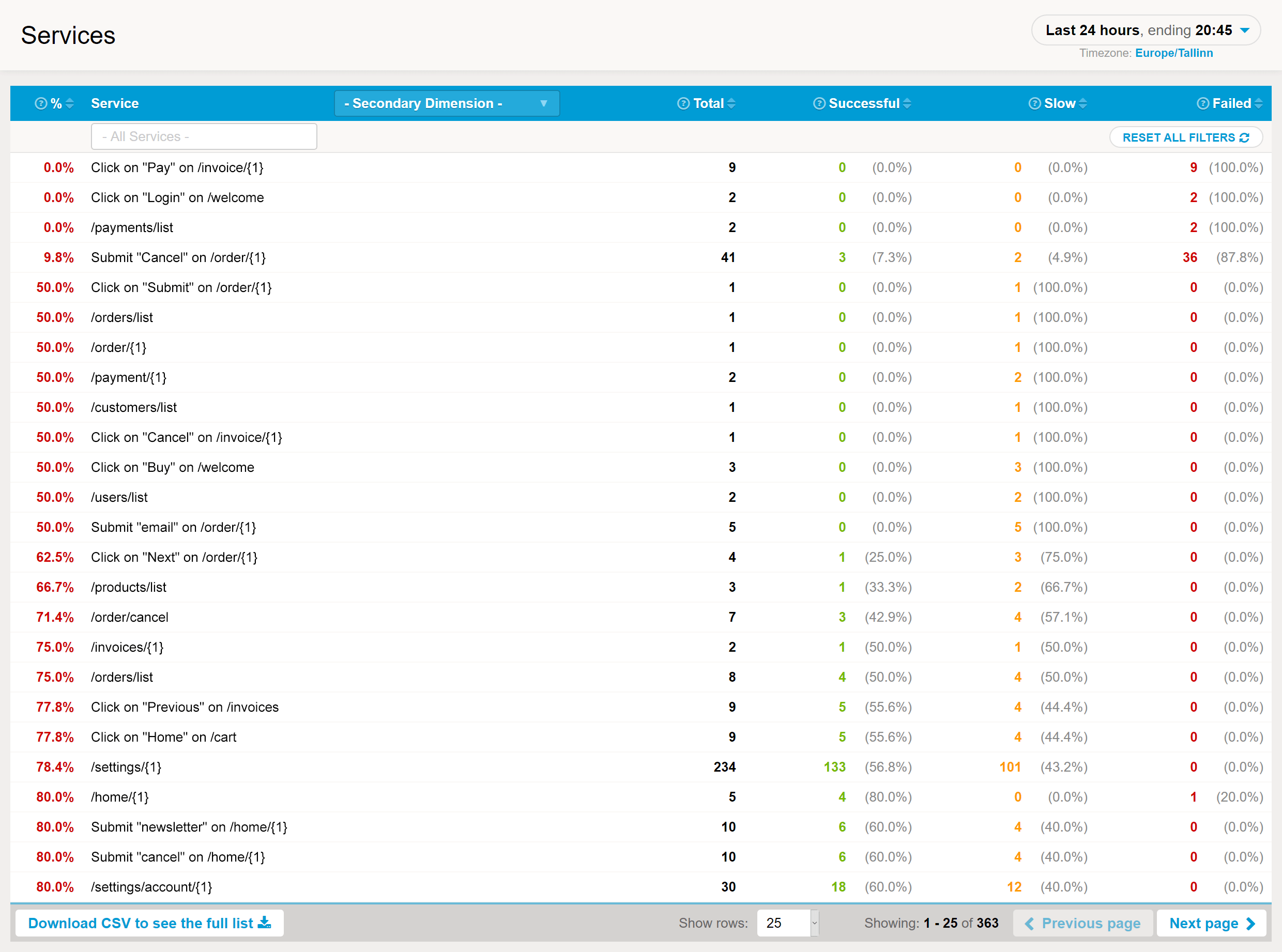
Task: Open the /settings/{1} service row
Action: 126,767
